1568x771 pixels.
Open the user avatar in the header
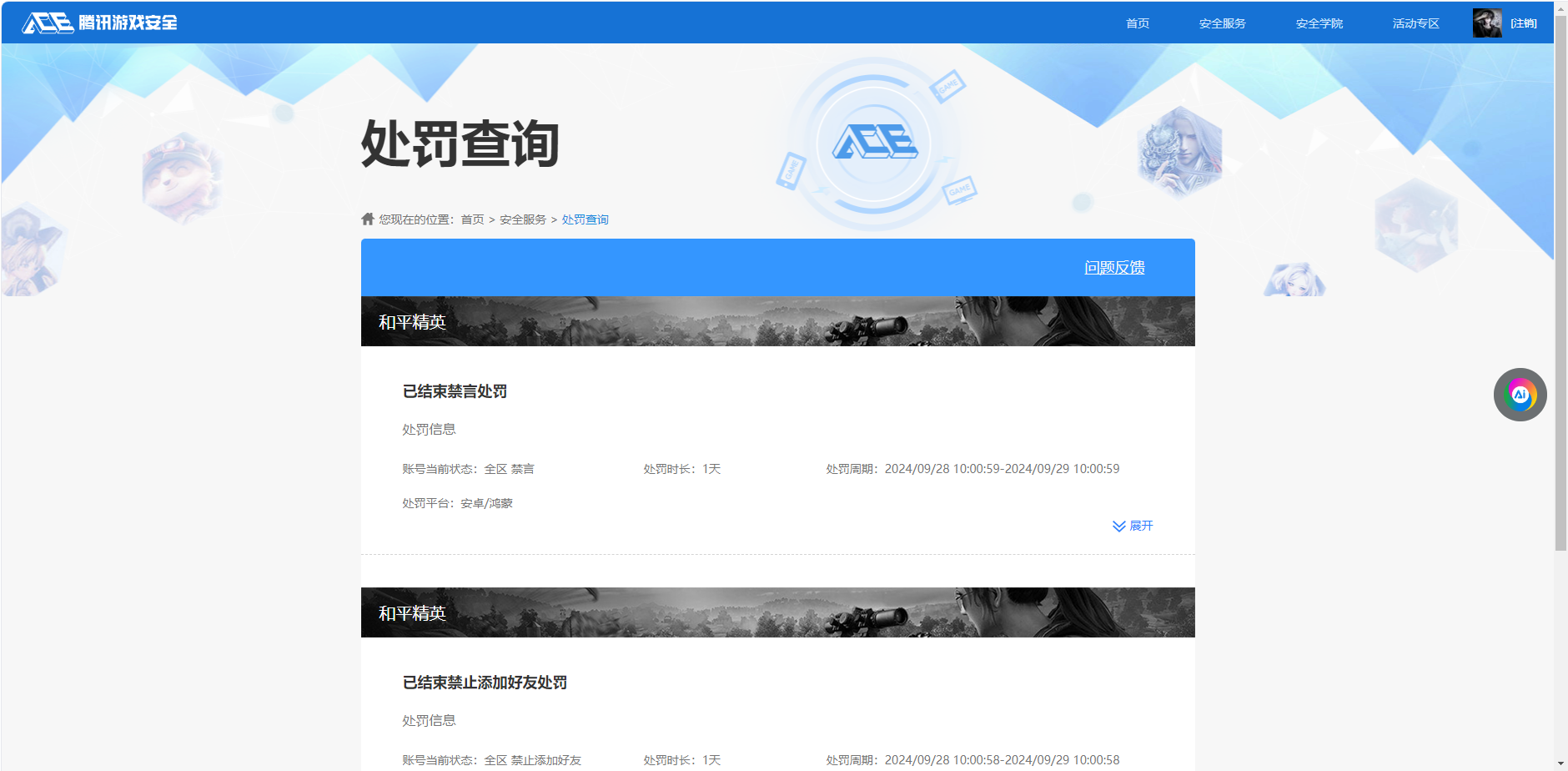coord(1486,23)
